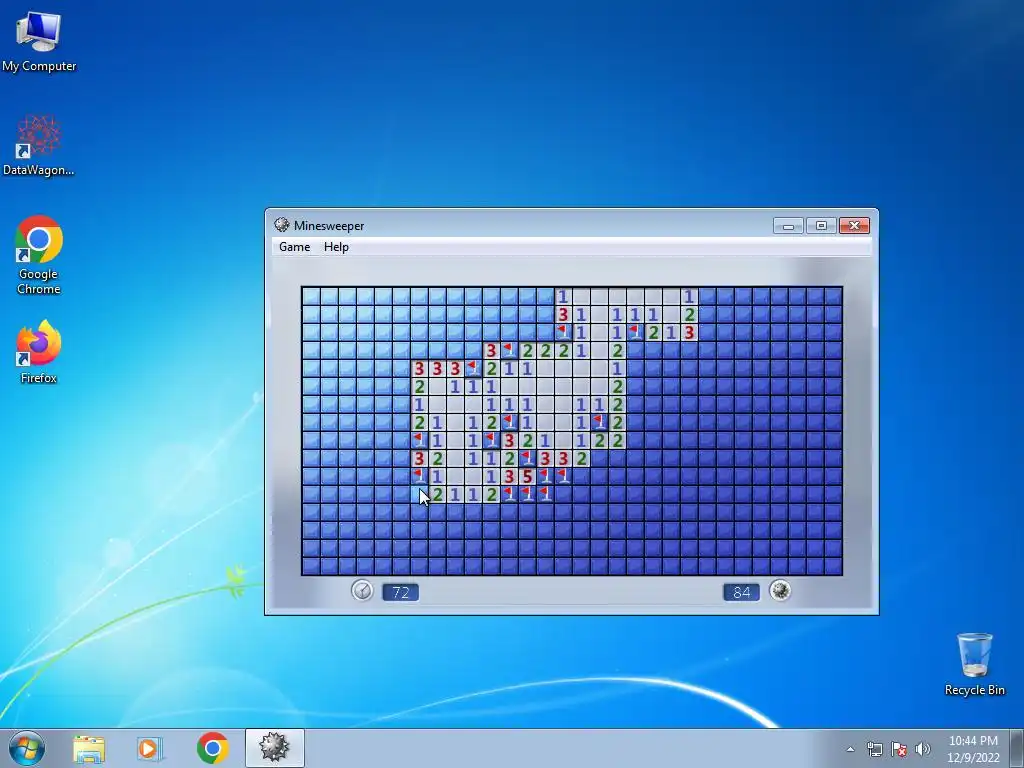Open the Windows Start menu
Screen dimensions: 1024x768
click(26, 748)
